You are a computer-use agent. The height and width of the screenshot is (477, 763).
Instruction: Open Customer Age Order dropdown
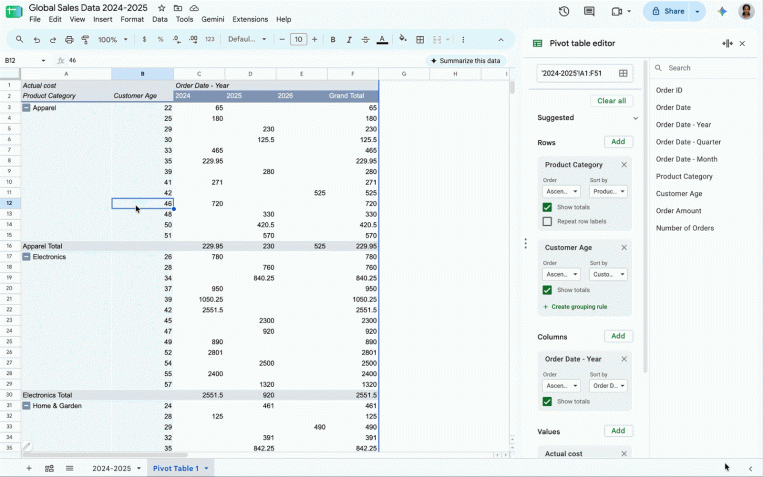point(561,275)
